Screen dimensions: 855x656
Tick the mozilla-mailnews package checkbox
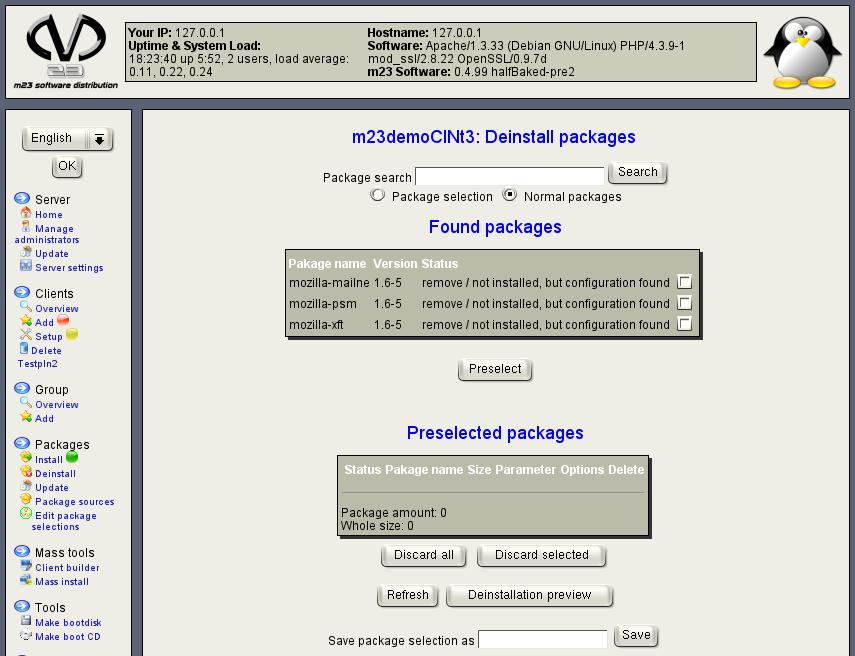684,283
